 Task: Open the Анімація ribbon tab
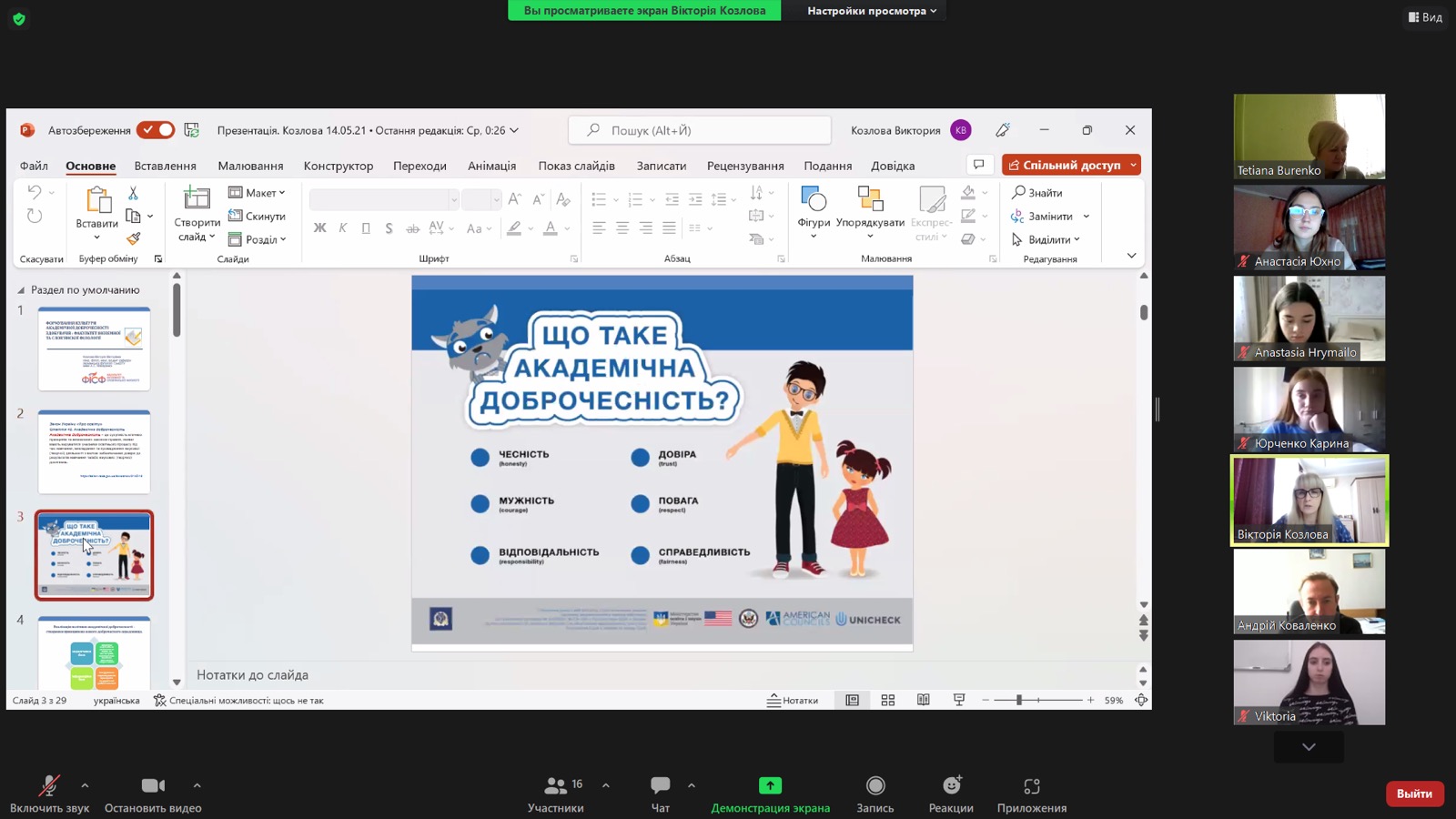click(x=491, y=166)
